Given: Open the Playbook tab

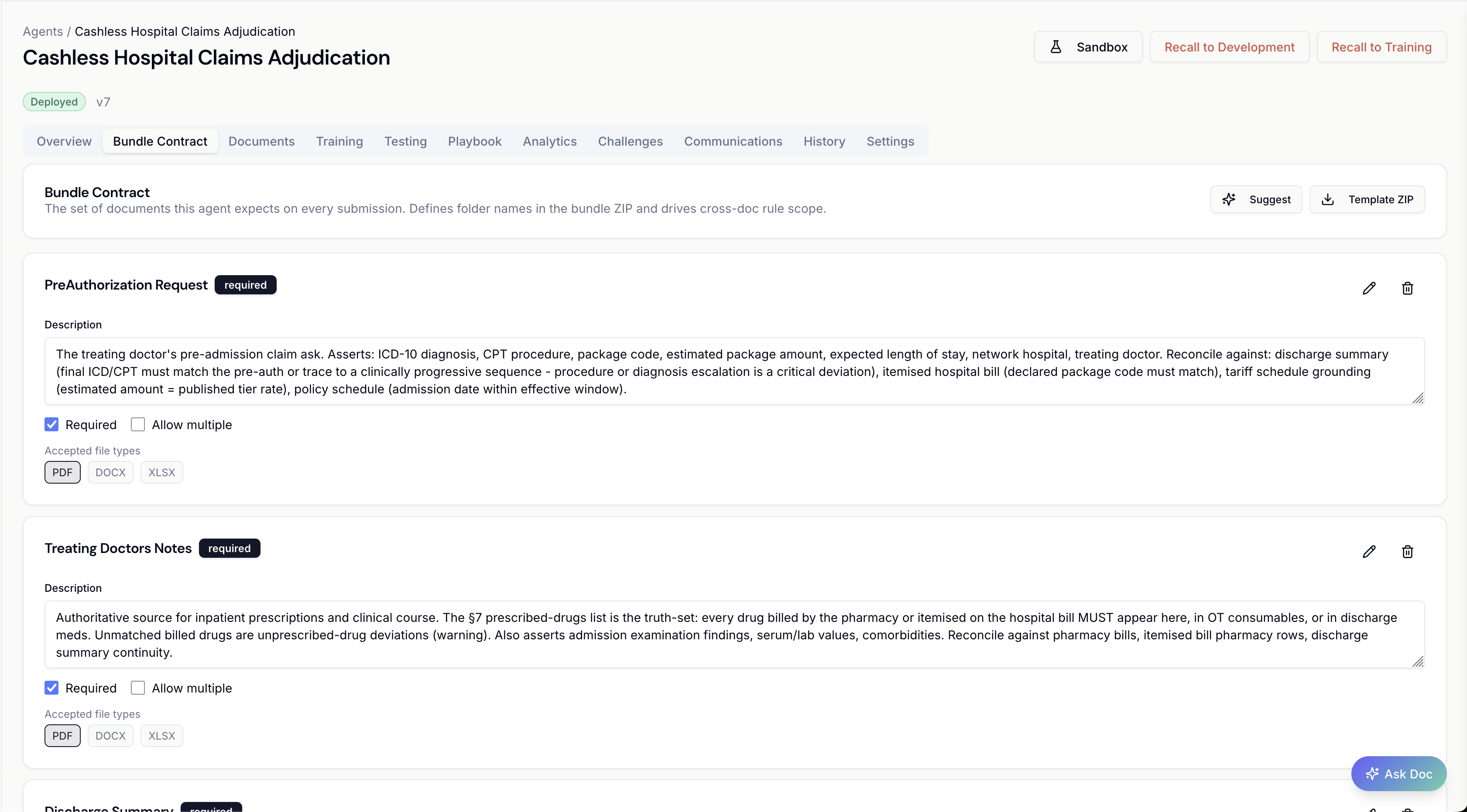Looking at the screenshot, I should pyautogui.click(x=474, y=141).
